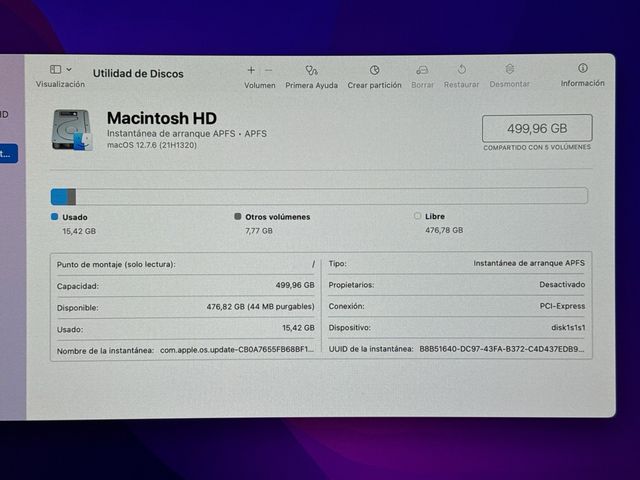Viewport: 640px width, 480px height.
Task: Click the Otros volúmenes 7,77 GB value
Action: [x=259, y=231]
